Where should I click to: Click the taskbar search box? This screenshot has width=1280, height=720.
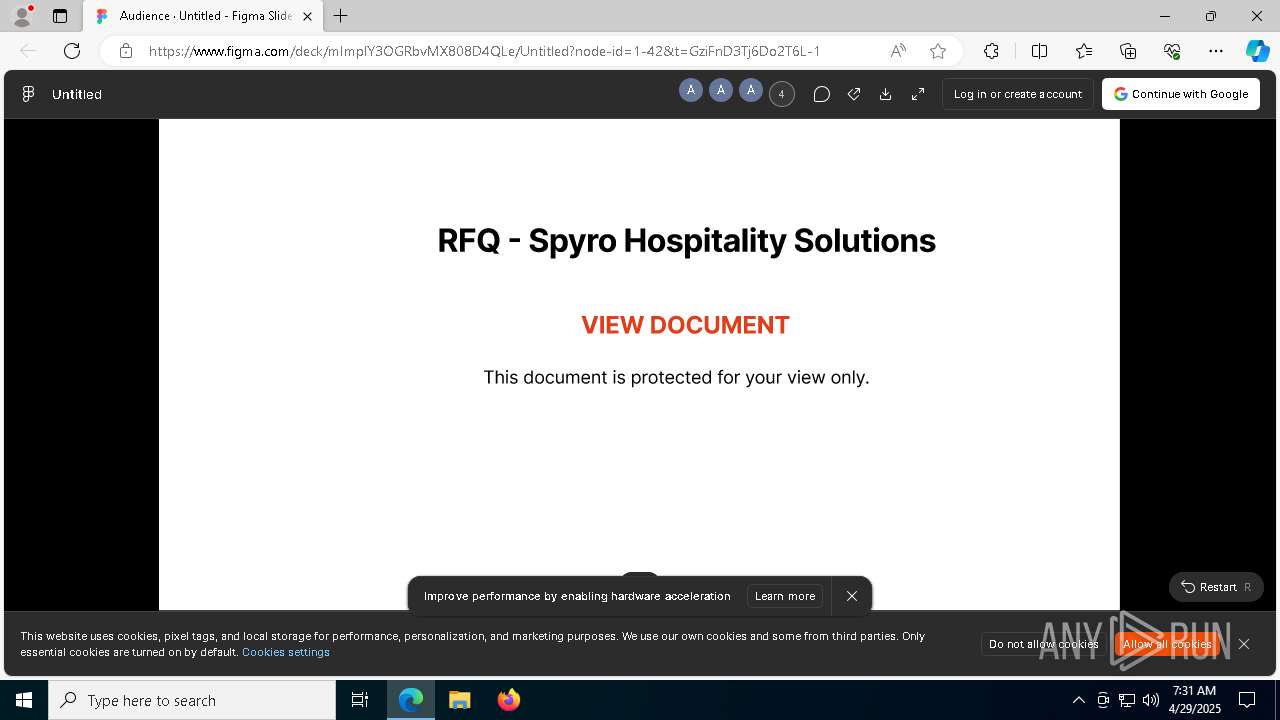[192, 700]
